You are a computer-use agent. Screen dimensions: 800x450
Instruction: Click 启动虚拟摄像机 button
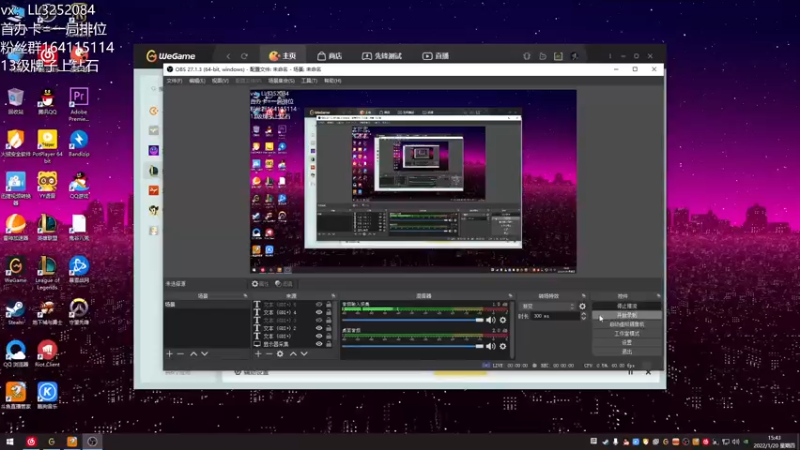(x=627, y=324)
